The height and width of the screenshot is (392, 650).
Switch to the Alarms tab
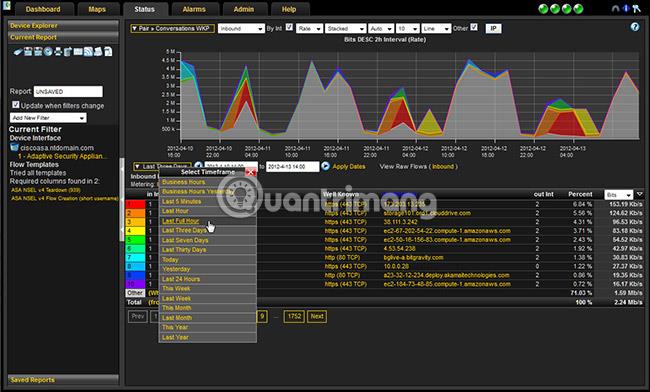coord(194,9)
